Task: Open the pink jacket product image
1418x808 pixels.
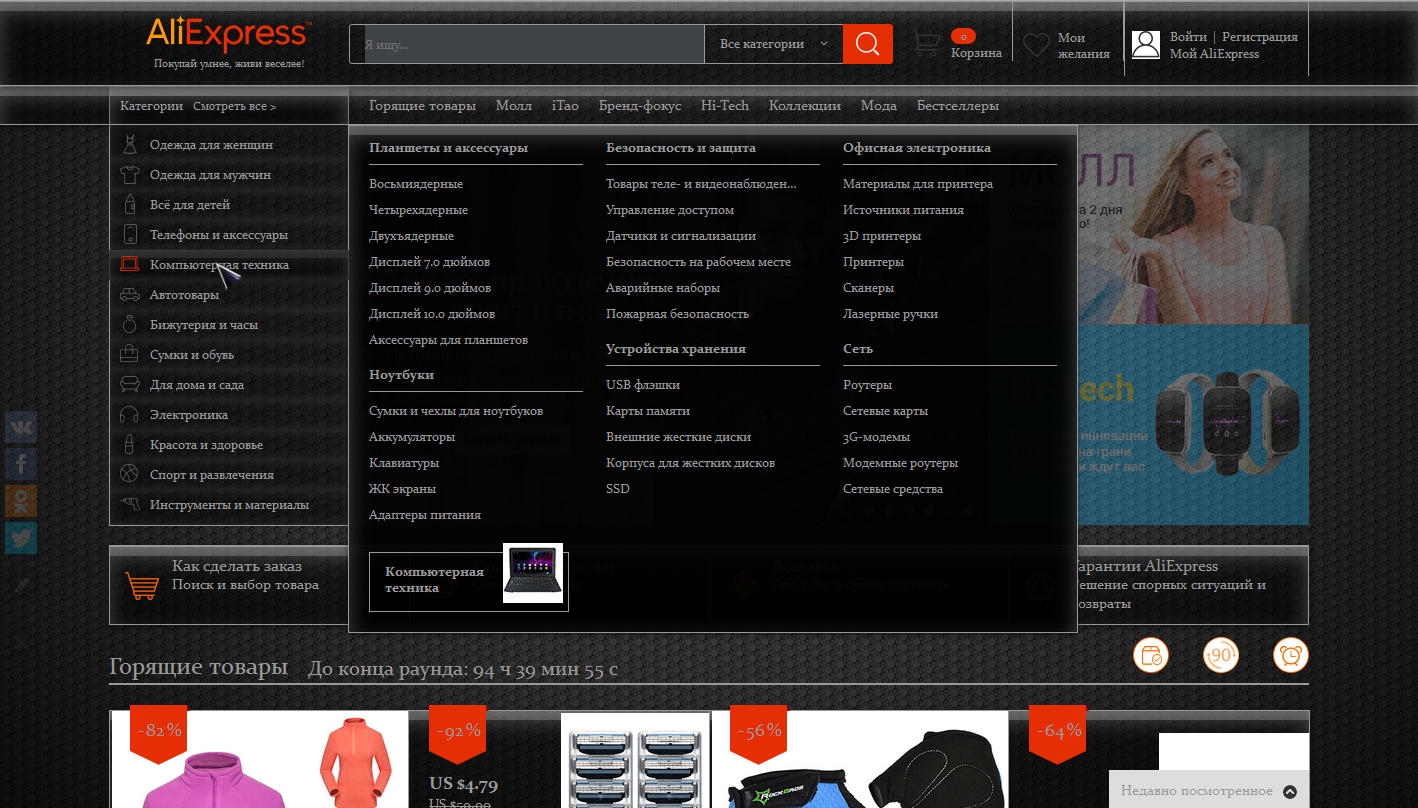Action: click(x=259, y=760)
